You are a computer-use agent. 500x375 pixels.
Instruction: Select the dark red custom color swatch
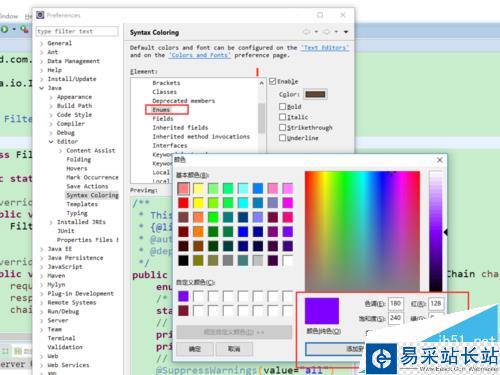click(183, 311)
